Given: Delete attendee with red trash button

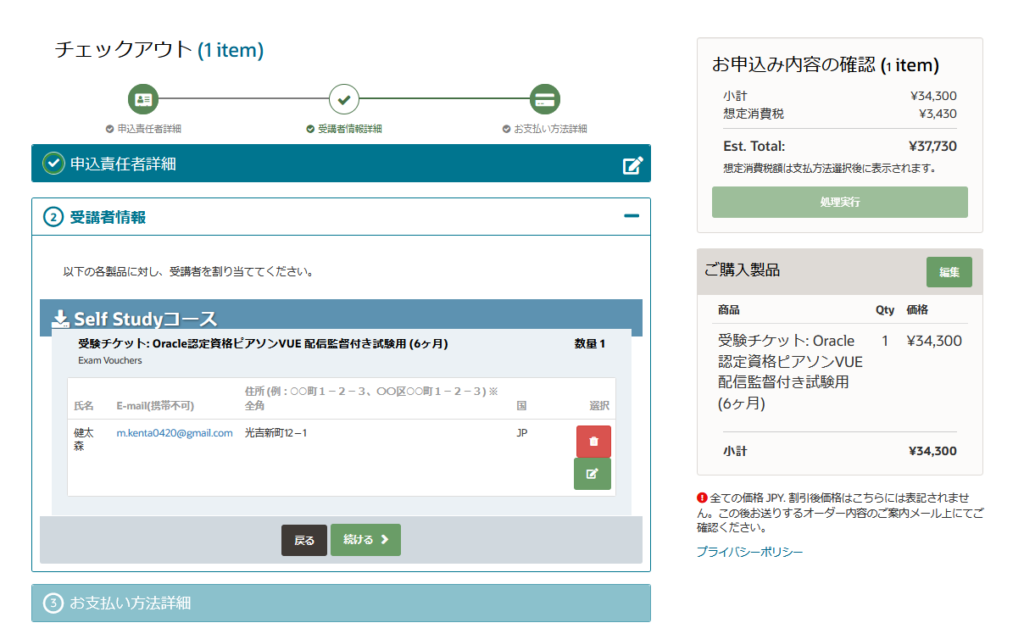Looking at the screenshot, I should (593, 441).
